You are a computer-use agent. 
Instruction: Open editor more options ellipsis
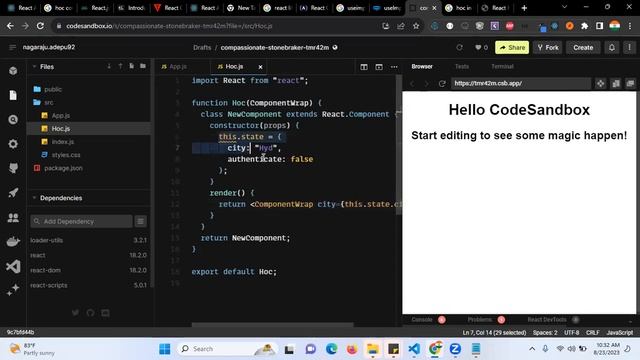coord(394,67)
